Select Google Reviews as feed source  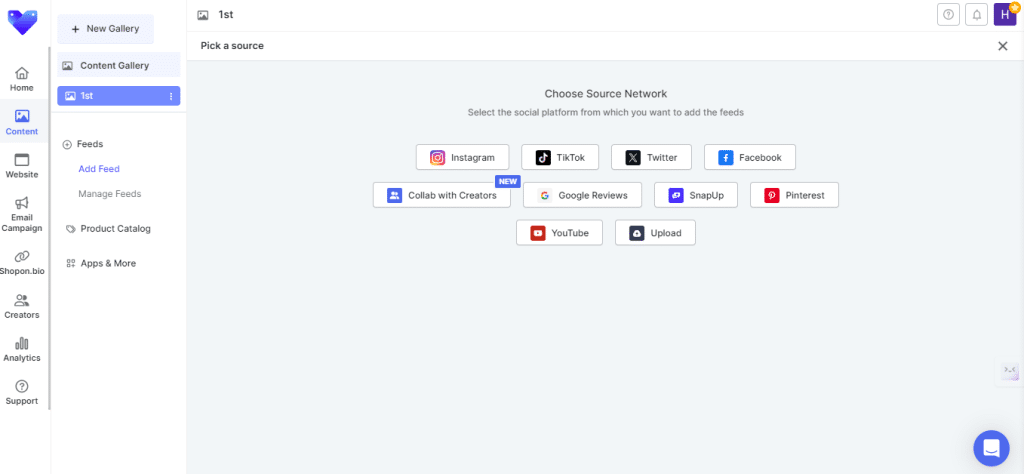[x=582, y=195]
